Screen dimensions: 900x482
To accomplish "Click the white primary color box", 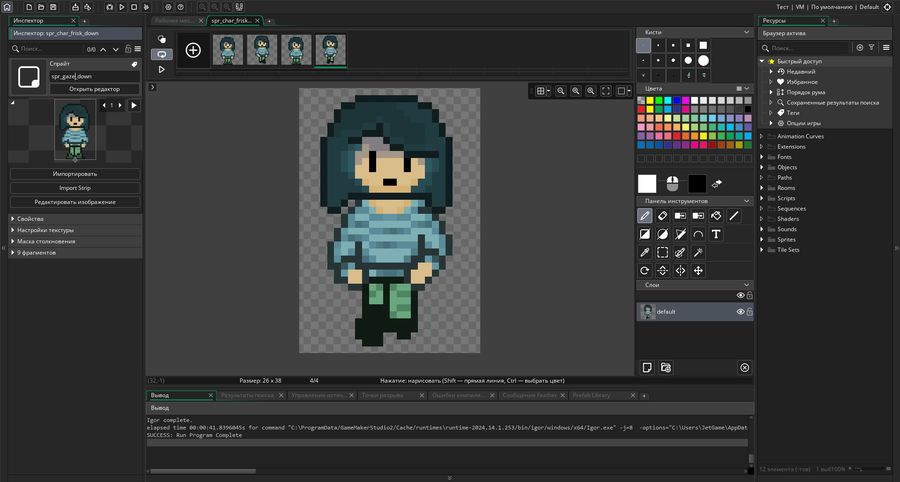I will tap(647, 184).
